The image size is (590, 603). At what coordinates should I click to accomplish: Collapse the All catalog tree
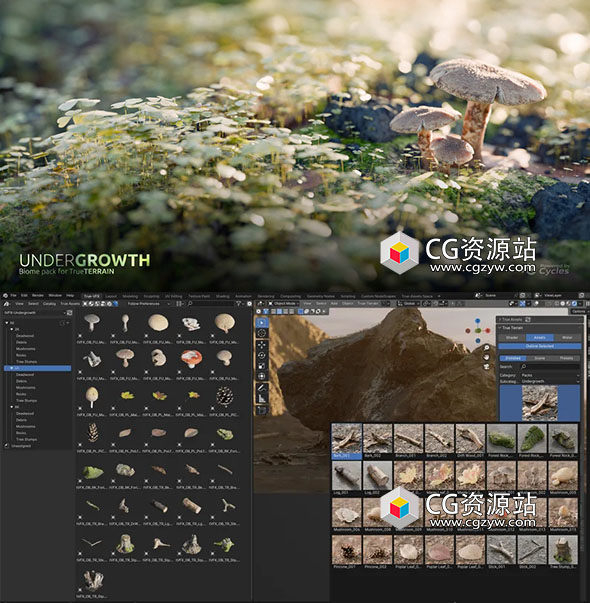7,323
